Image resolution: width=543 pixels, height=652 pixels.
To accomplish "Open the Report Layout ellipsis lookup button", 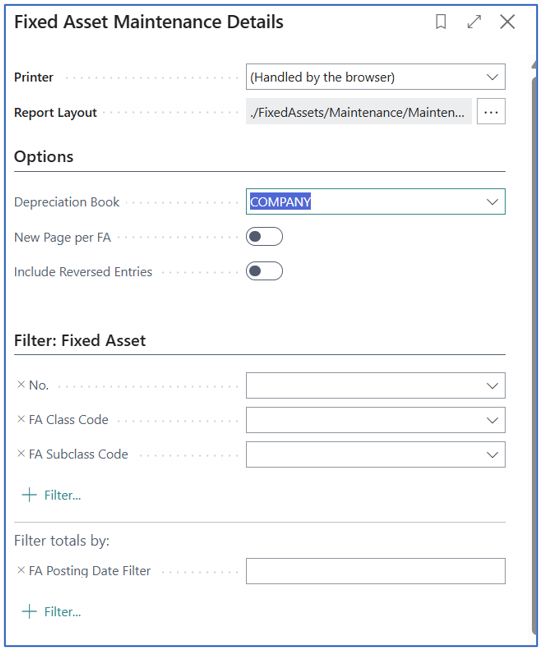I will click(491, 111).
